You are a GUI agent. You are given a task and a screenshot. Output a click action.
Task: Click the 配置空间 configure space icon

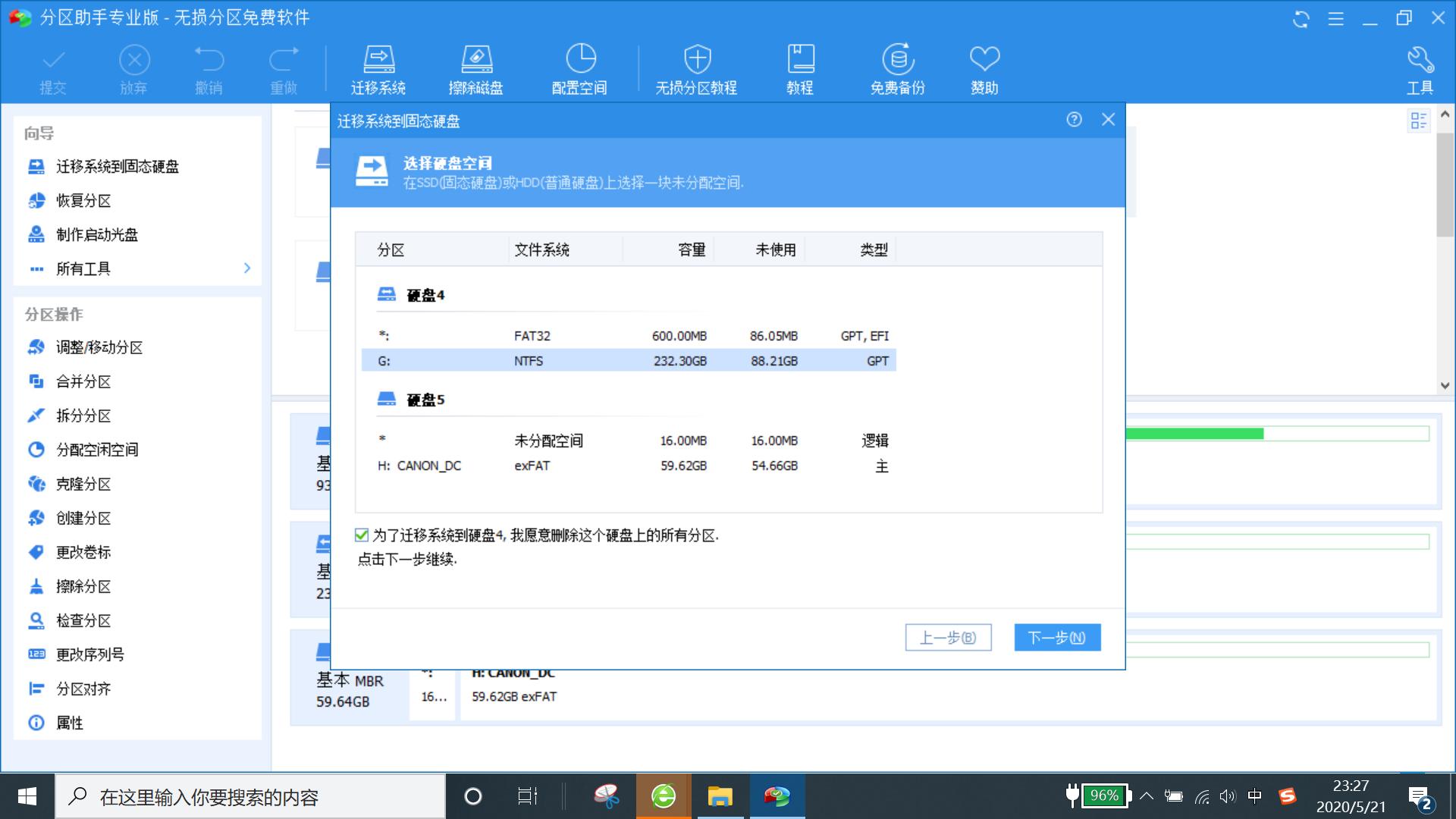[x=580, y=67]
